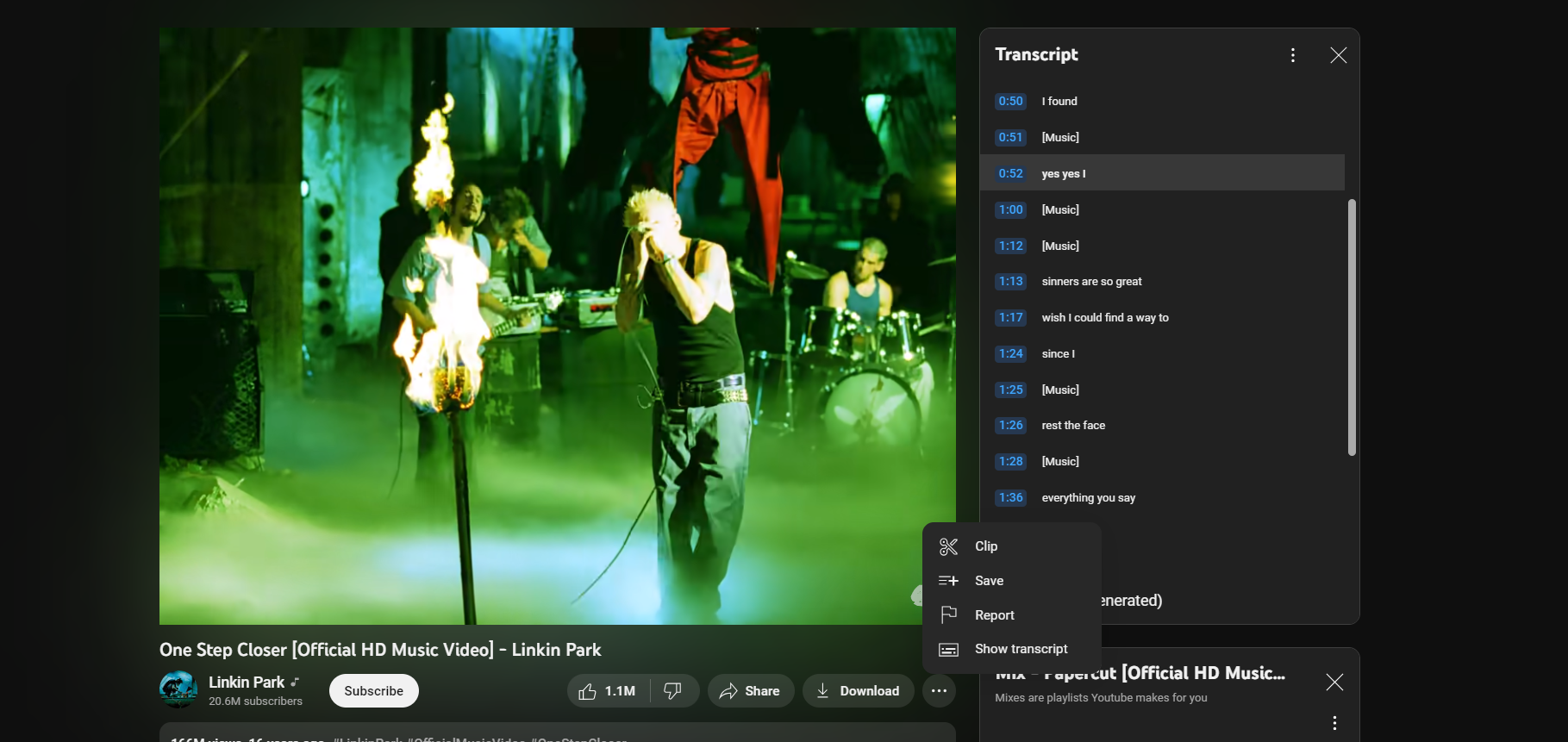Choose Save from the context menu
The width and height of the screenshot is (1568, 742).
[1012, 581]
